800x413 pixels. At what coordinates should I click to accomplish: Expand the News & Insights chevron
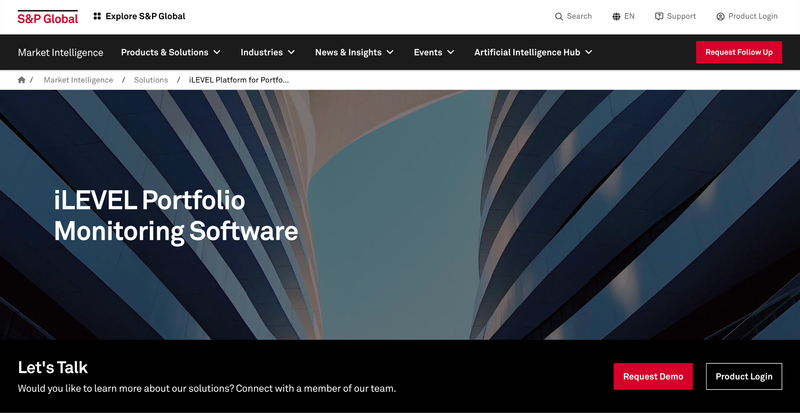390,52
